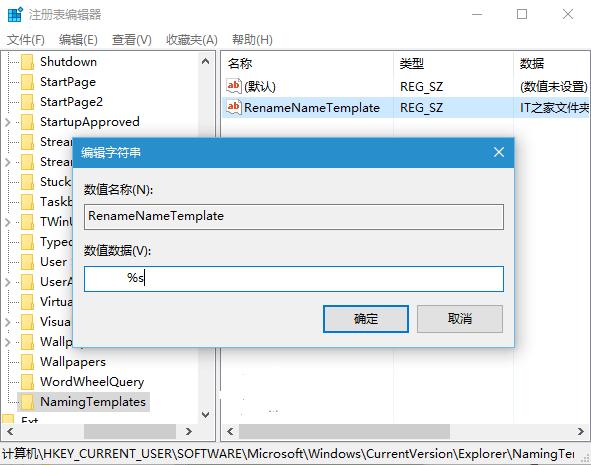Expand the StartupApproved key
This screenshot has height=465, width=591.
8,122
